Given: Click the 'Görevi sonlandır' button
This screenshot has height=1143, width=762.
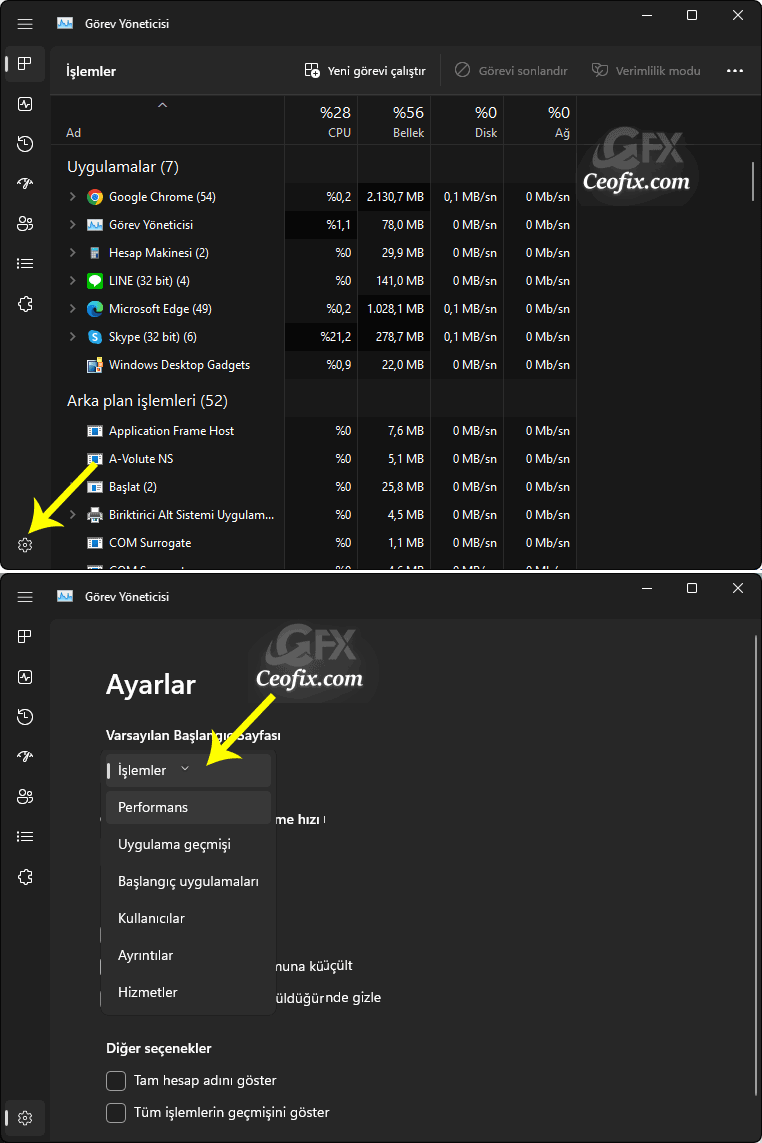Looking at the screenshot, I should tap(511, 71).
